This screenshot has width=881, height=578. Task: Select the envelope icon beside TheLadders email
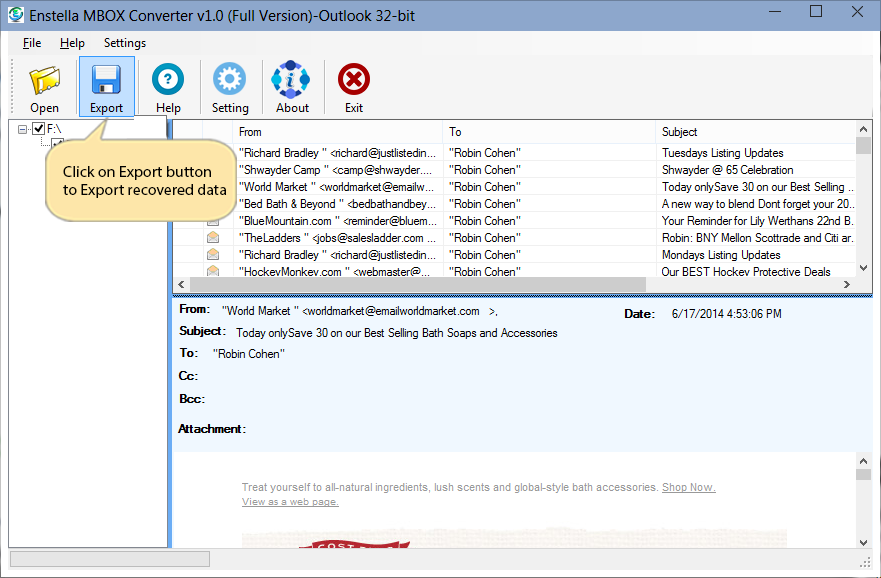coord(213,238)
